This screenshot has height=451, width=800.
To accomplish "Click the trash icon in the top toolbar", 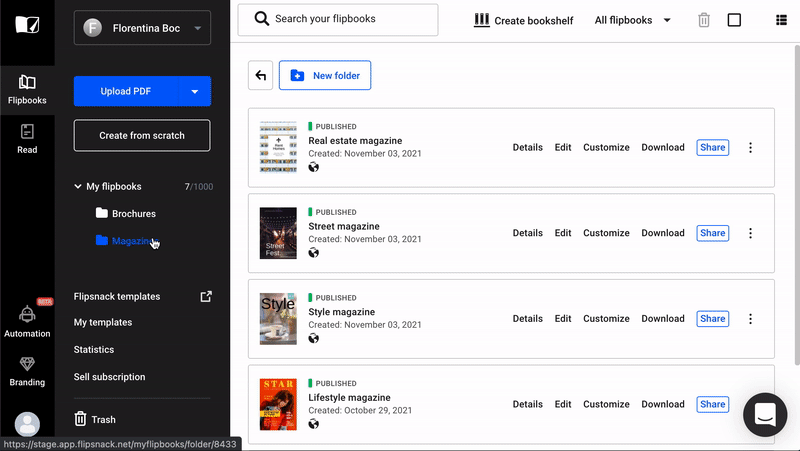I will point(704,20).
